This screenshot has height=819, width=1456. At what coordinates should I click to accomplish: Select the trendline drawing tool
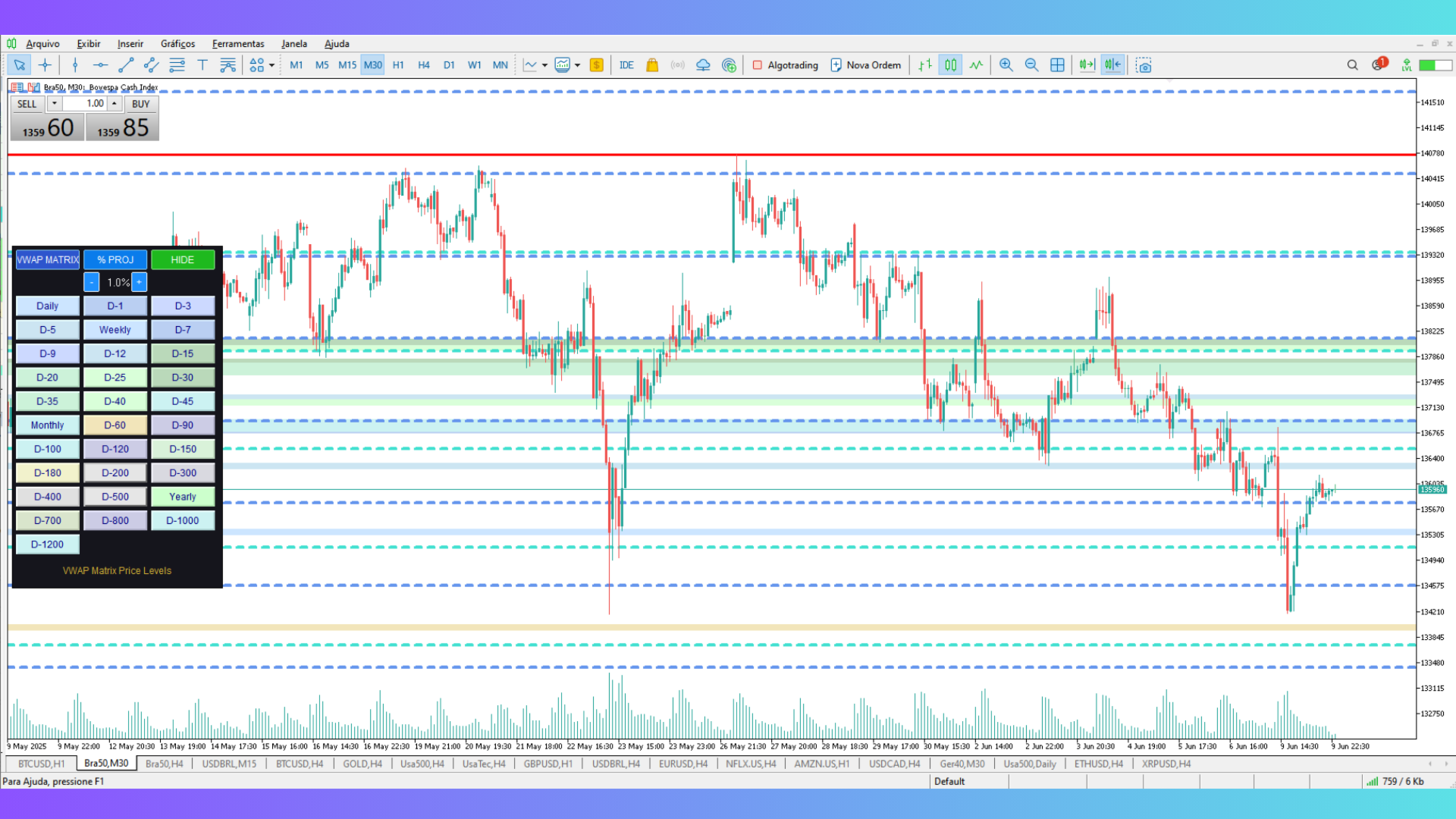126,65
